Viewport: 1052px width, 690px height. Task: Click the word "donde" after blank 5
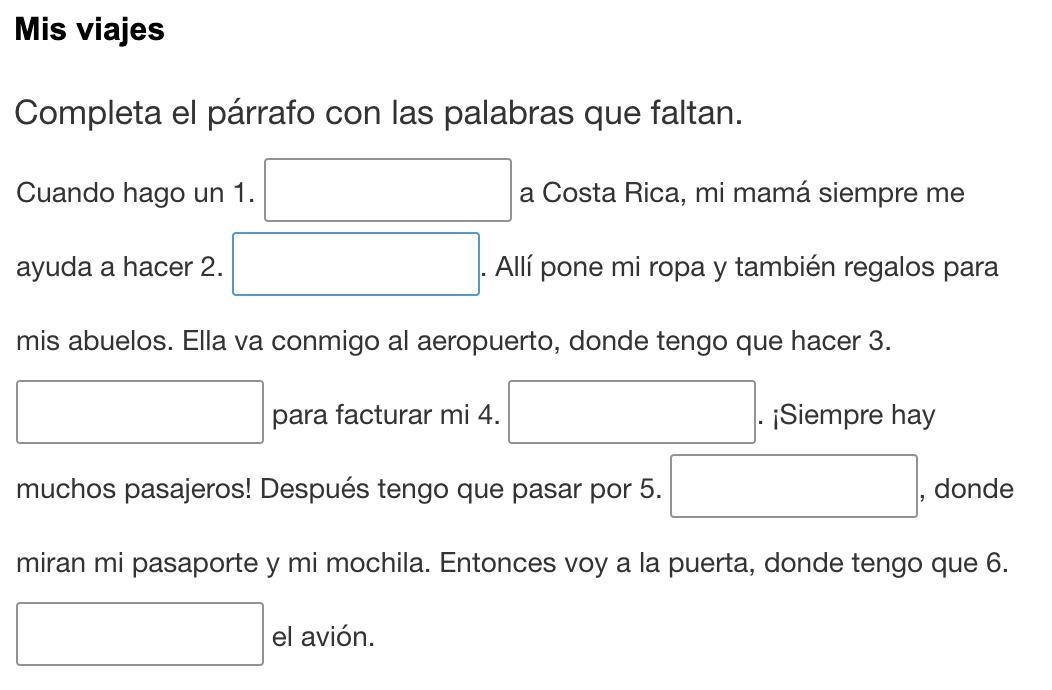coord(974,489)
